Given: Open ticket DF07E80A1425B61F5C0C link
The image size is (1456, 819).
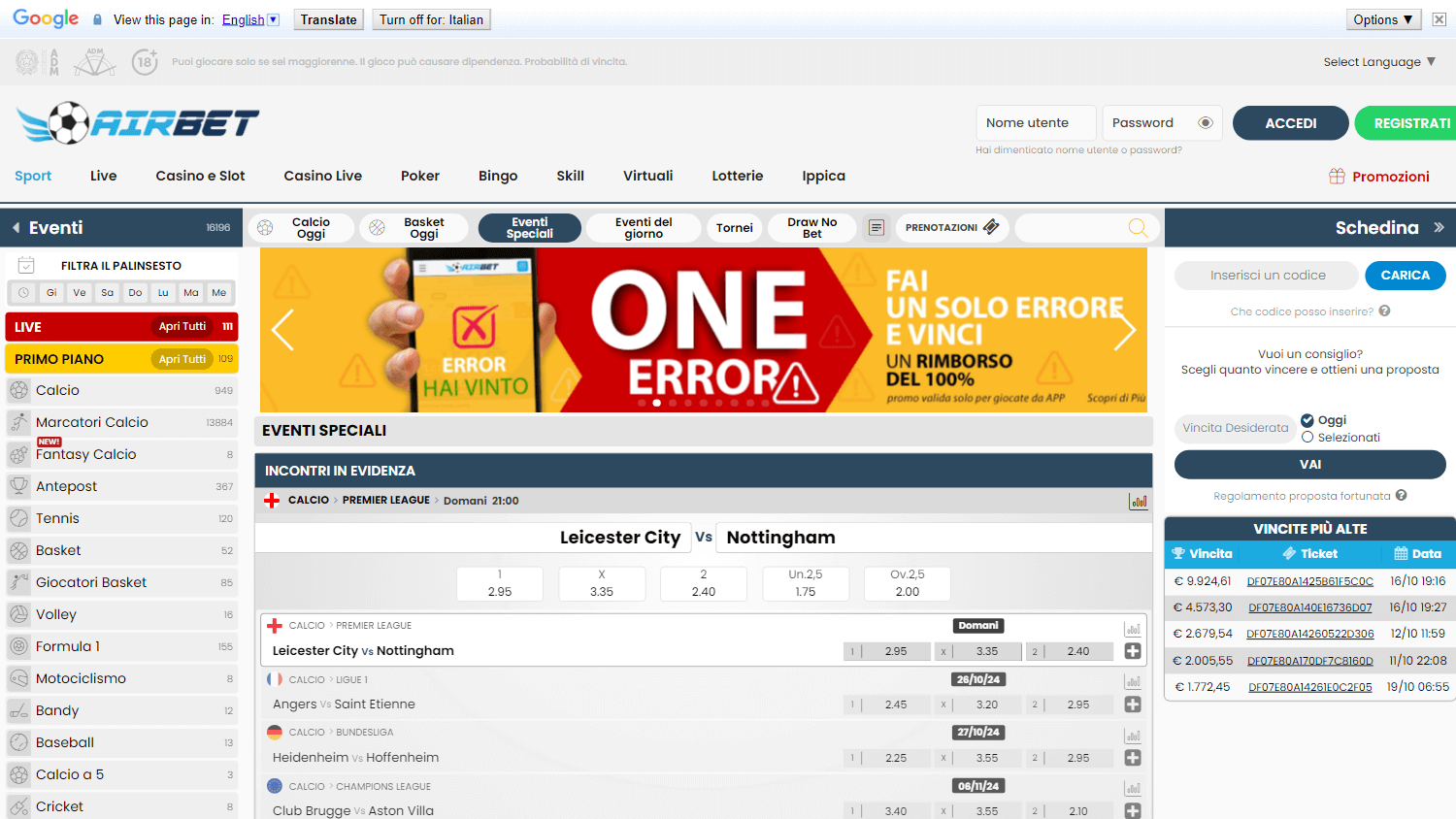Looking at the screenshot, I should coord(1310,581).
